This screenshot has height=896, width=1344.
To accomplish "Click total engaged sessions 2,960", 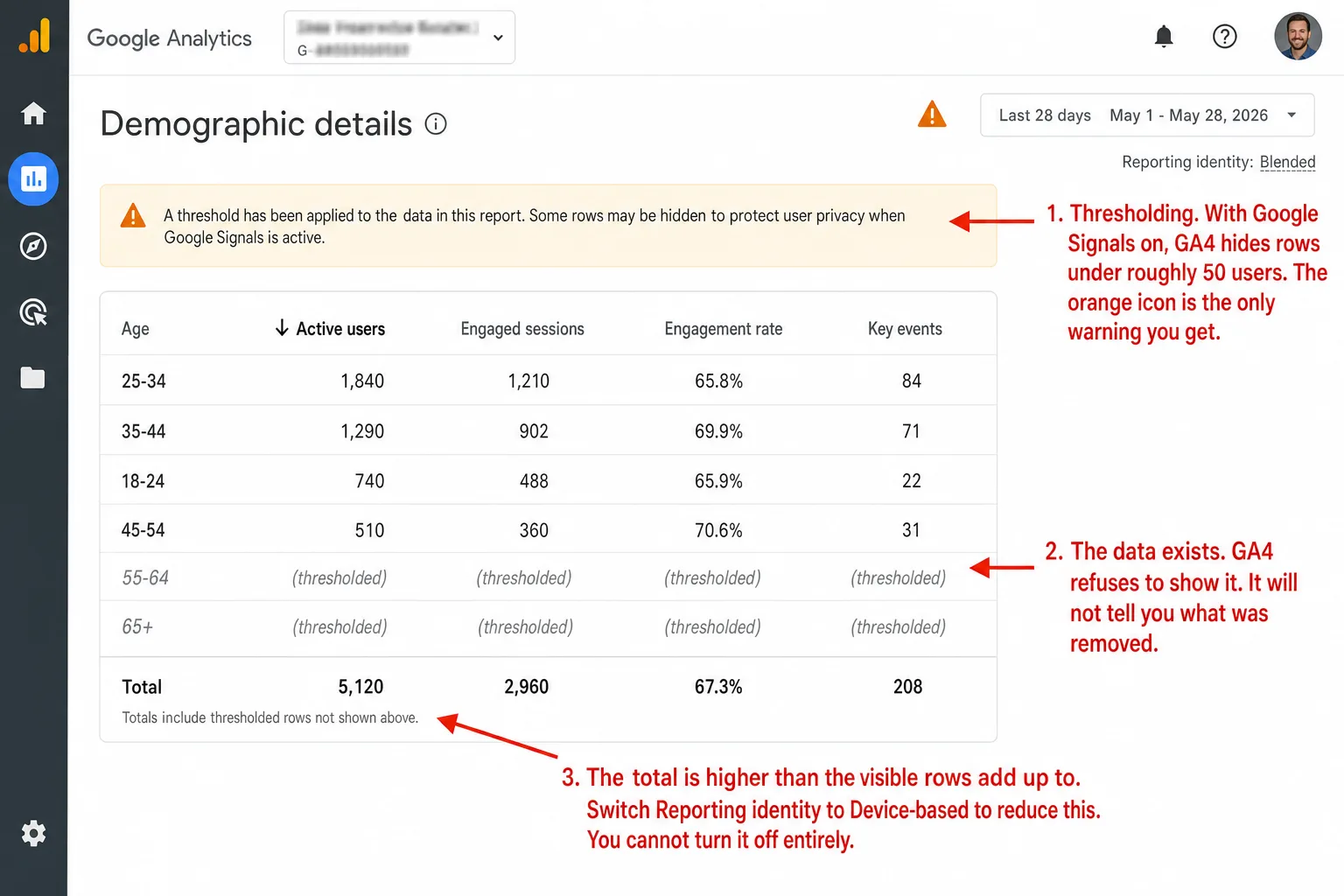I will [527, 687].
